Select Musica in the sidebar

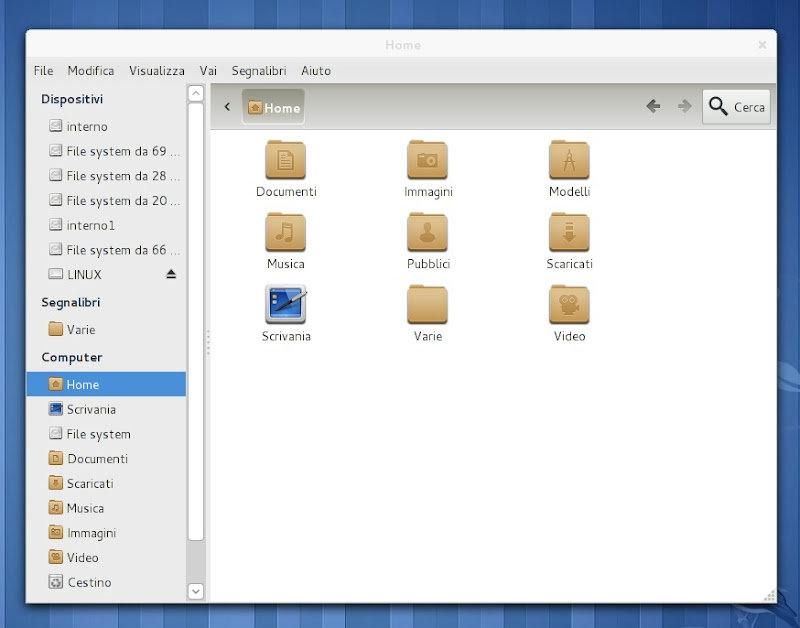(x=106, y=508)
